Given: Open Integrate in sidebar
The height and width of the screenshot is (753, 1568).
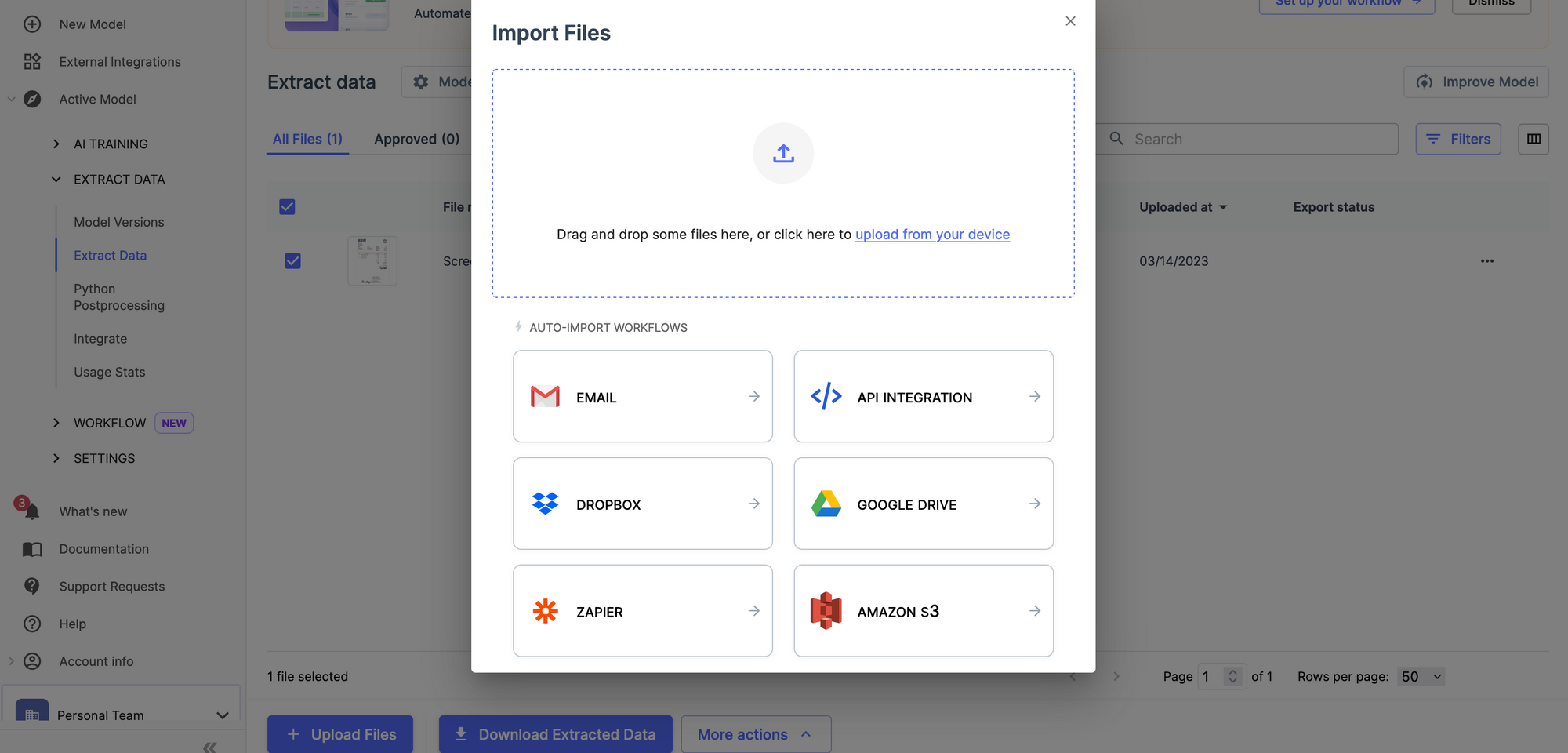Looking at the screenshot, I should pos(100,339).
